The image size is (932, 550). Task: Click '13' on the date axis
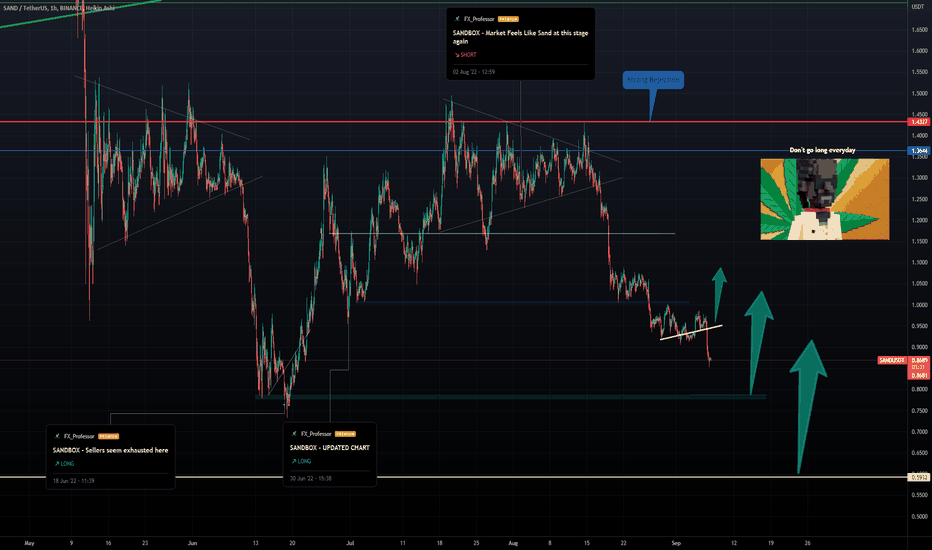point(256,543)
